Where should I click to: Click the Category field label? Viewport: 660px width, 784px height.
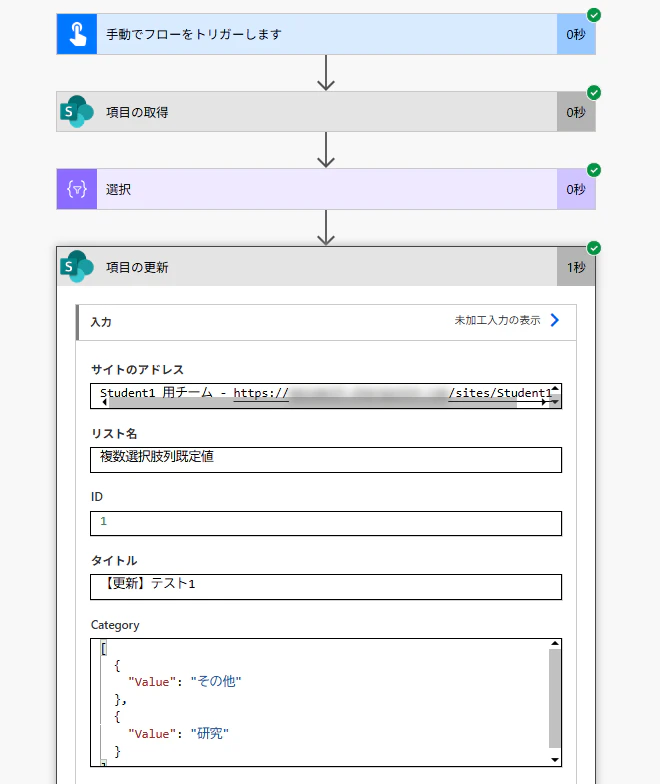click(x=115, y=625)
